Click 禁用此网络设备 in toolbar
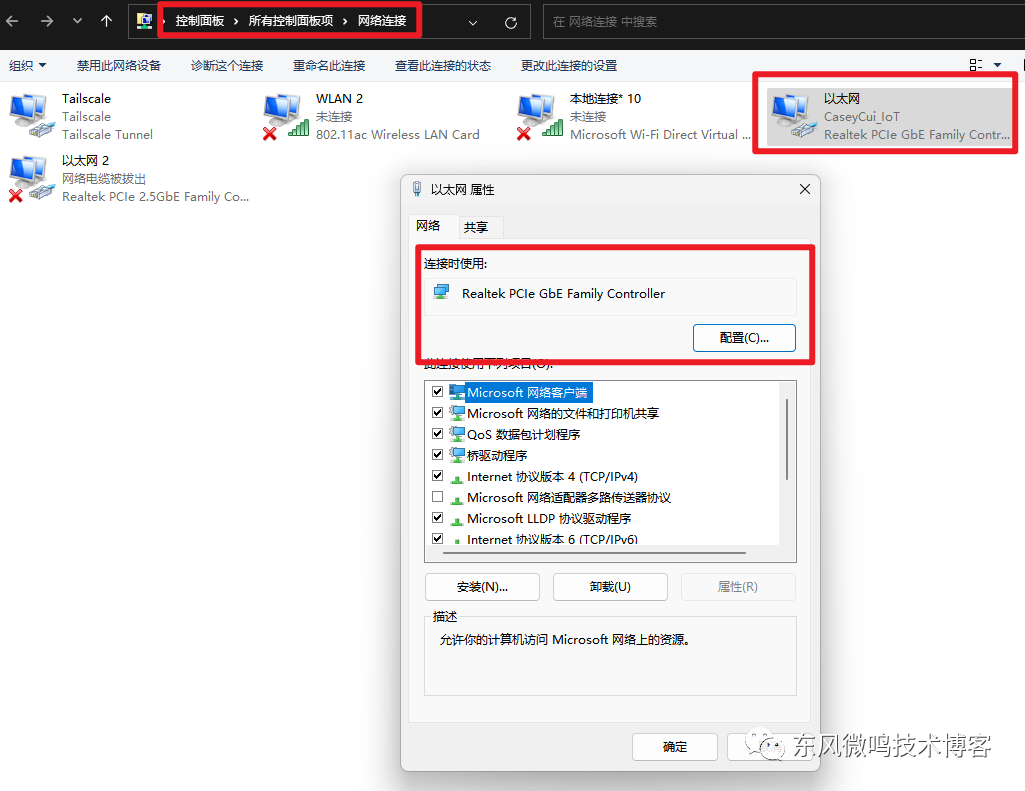The width and height of the screenshot is (1025, 791). pyautogui.click(x=118, y=65)
